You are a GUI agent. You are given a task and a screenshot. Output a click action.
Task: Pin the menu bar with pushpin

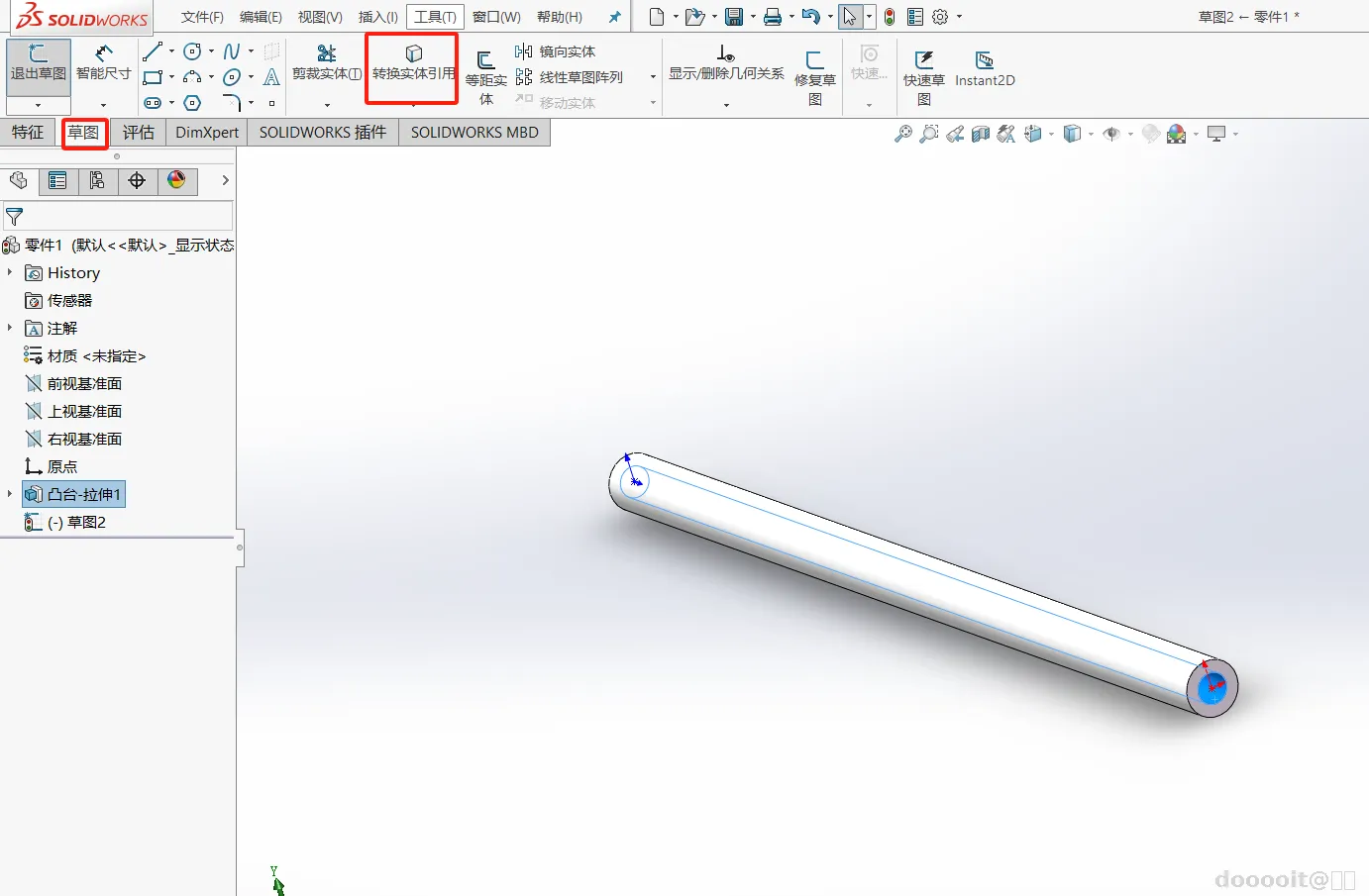(615, 17)
